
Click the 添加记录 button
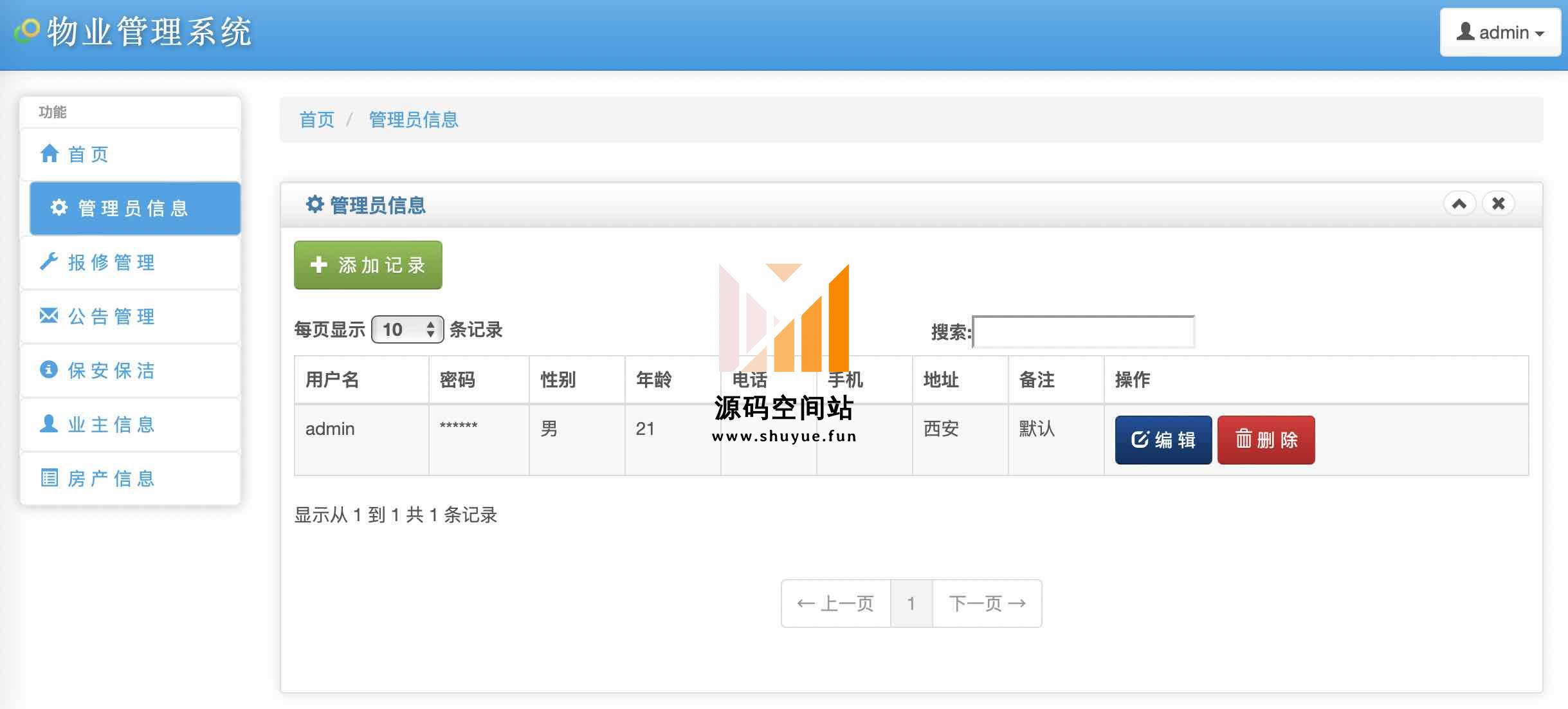[368, 265]
